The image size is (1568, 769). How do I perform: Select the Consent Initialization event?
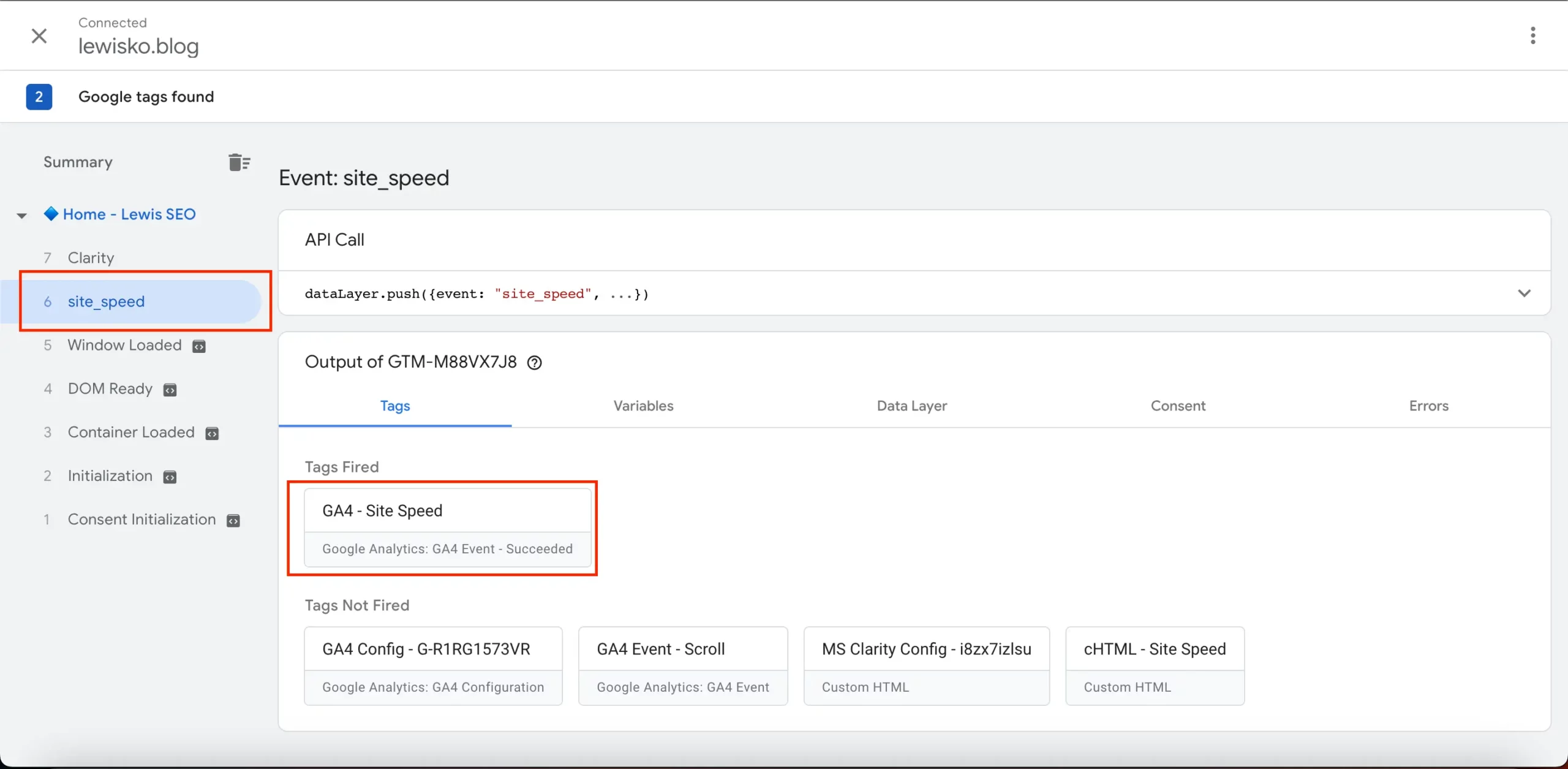tap(141, 519)
